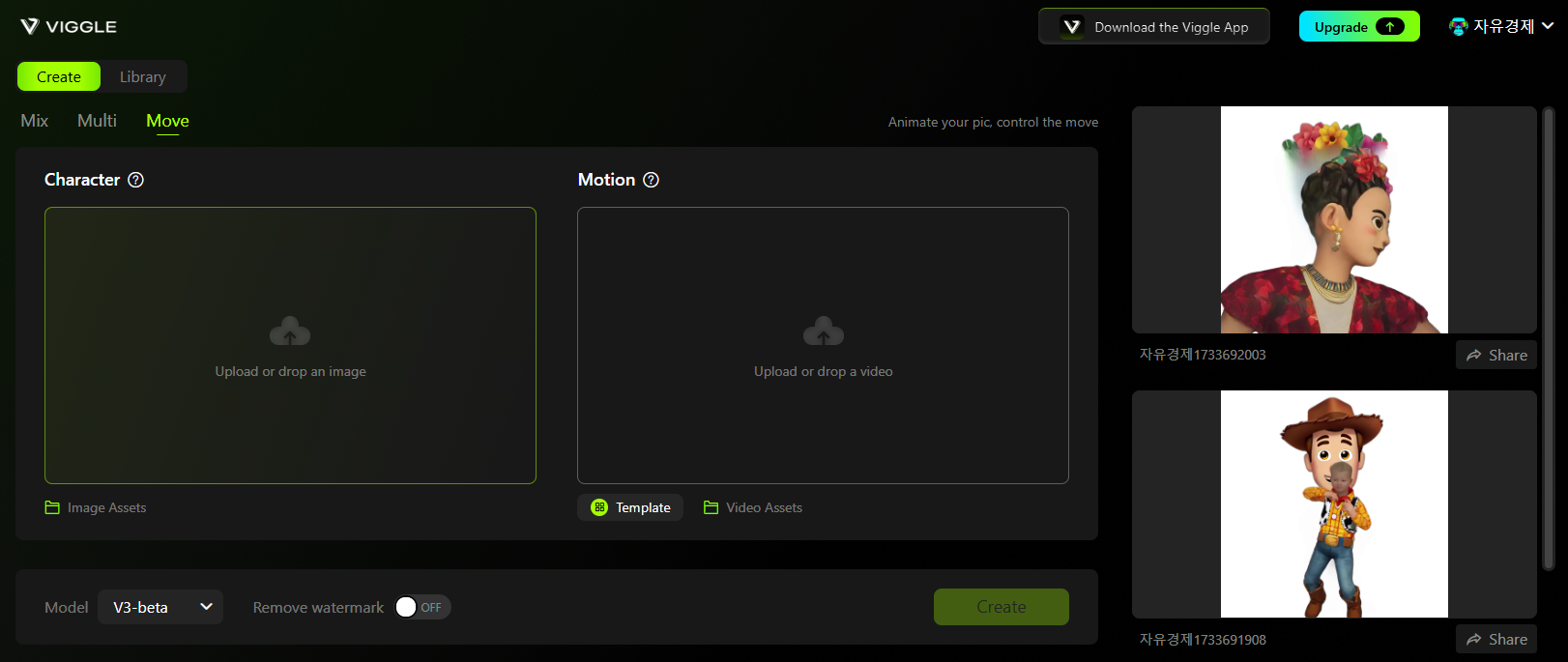The width and height of the screenshot is (1568, 662).
Task: Share the 자유경제1733691908 video
Action: 1496,639
